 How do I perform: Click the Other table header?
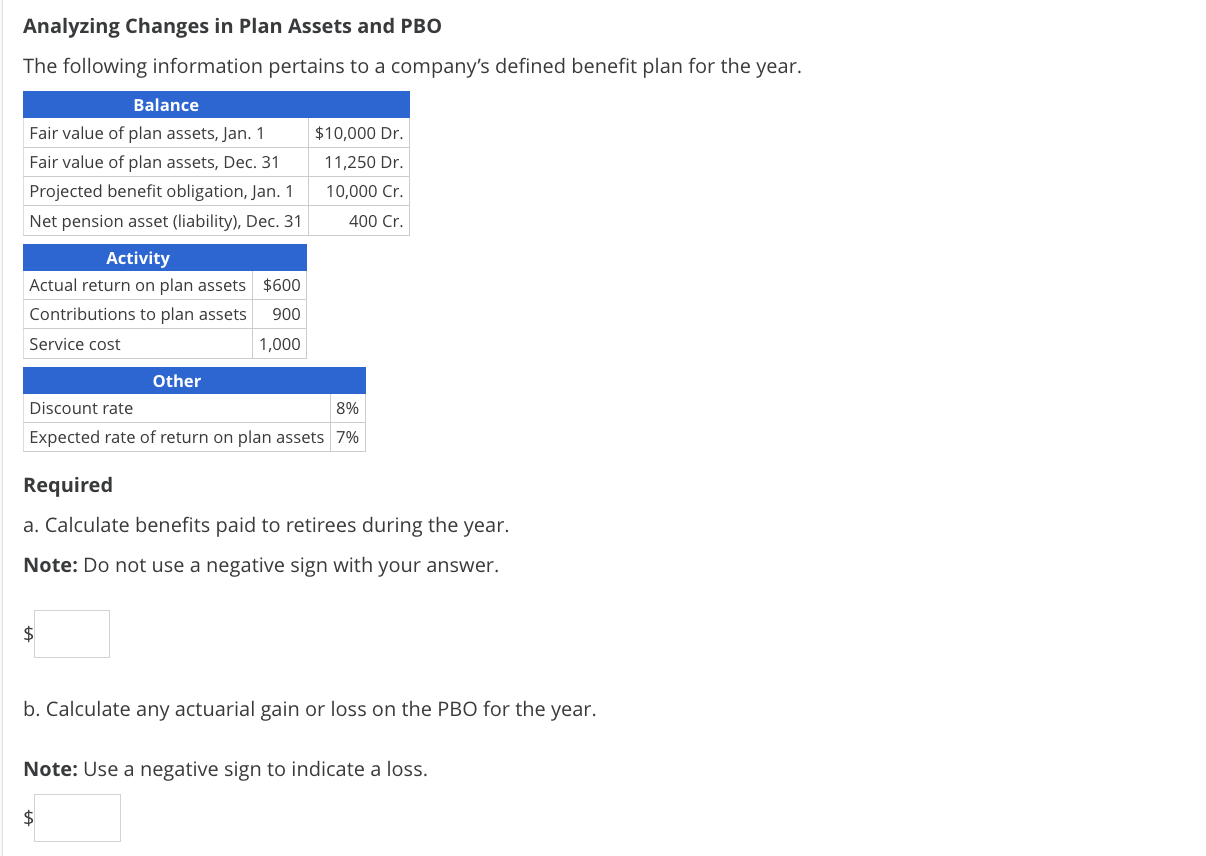pos(176,380)
